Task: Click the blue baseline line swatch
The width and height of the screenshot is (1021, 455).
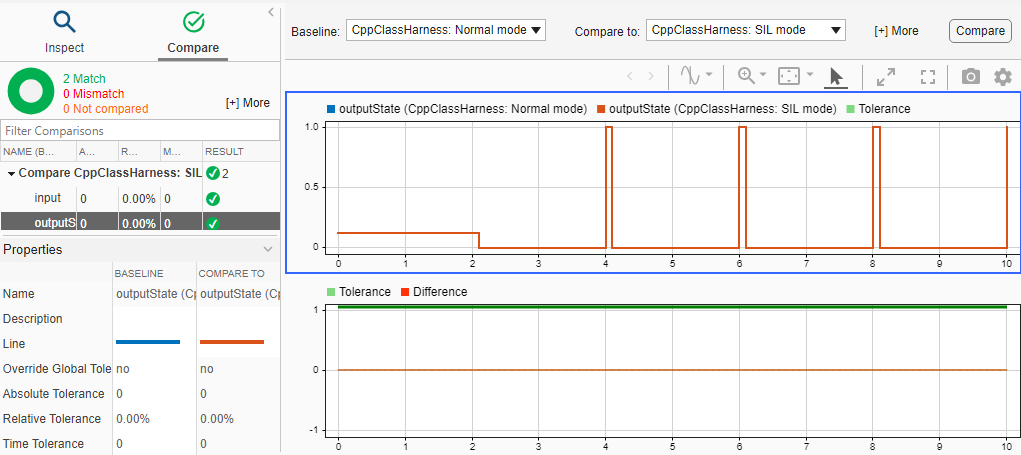Action: pos(148,342)
